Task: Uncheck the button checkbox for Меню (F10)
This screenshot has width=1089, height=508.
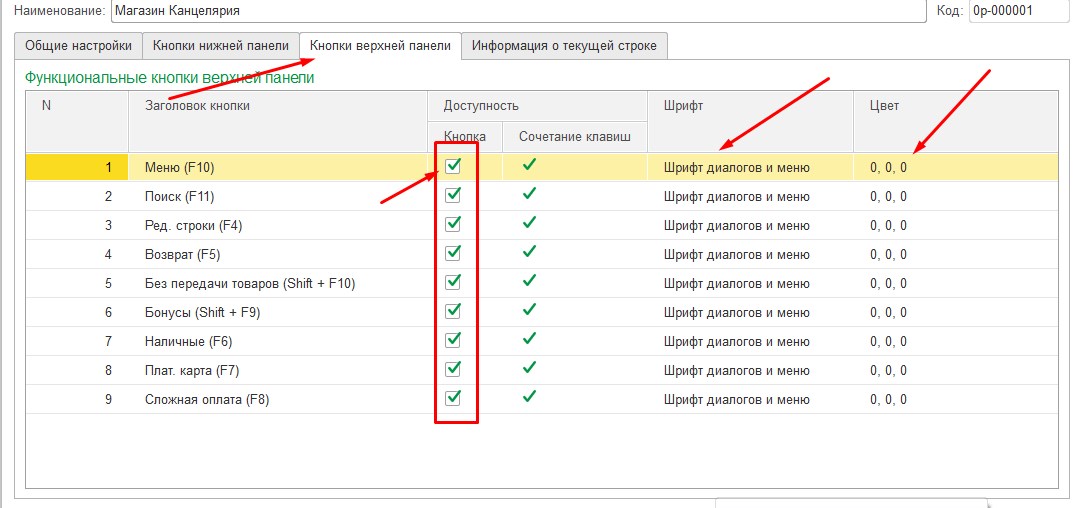Action: coord(453,166)
